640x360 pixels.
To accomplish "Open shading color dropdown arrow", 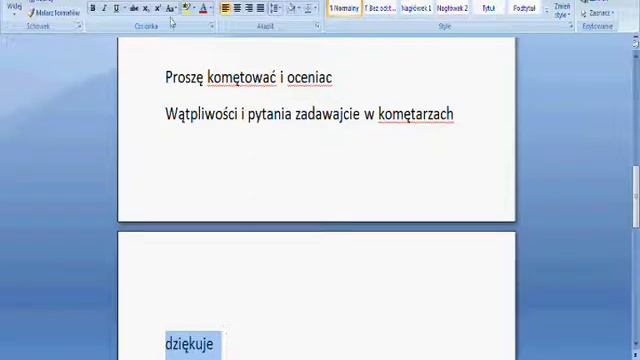I will (299, 8).
